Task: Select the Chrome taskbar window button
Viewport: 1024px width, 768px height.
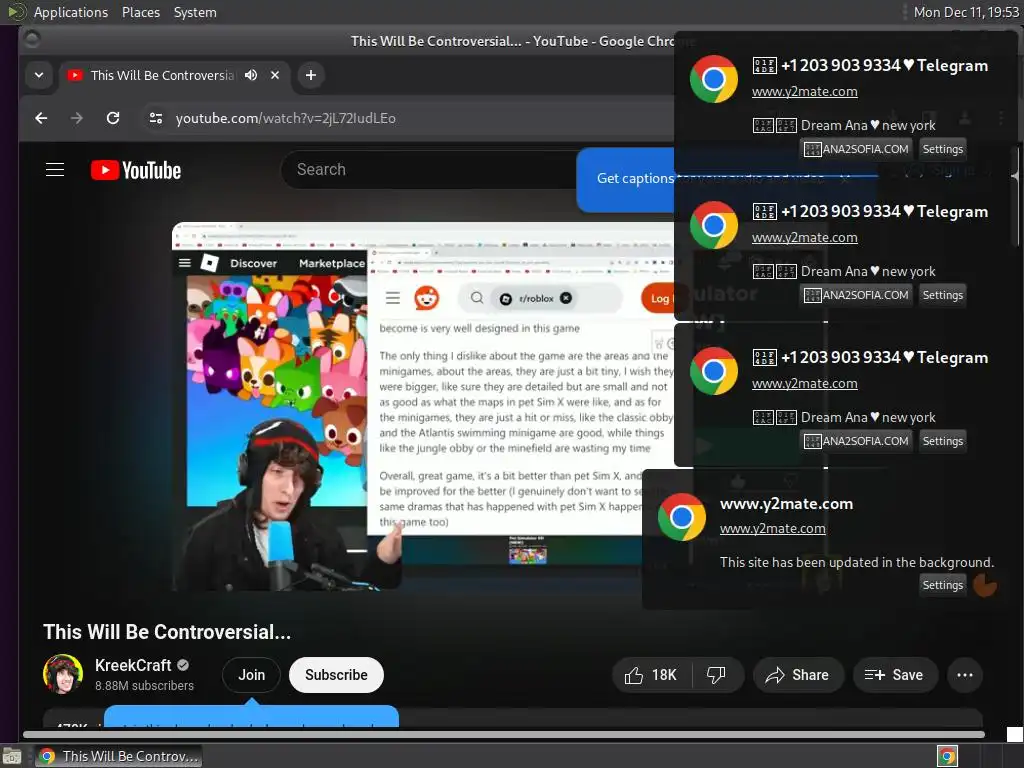Action: pos(119,756)
